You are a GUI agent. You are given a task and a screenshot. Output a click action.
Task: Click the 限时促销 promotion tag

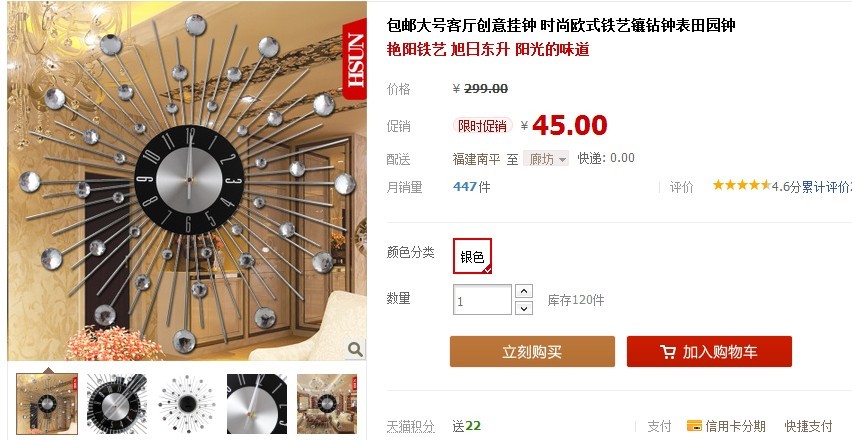(x=482, y=126)
